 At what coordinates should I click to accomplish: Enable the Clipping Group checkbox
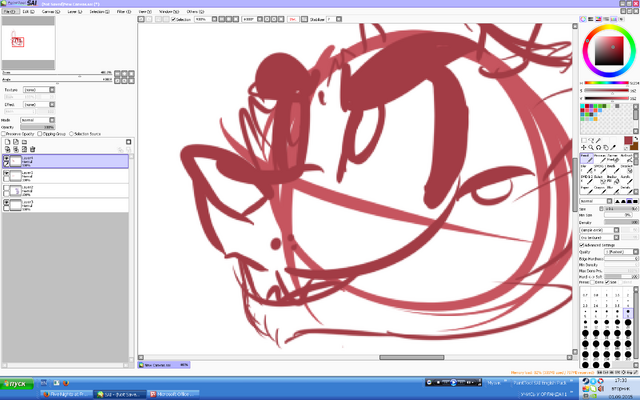[x=40, y=134]
